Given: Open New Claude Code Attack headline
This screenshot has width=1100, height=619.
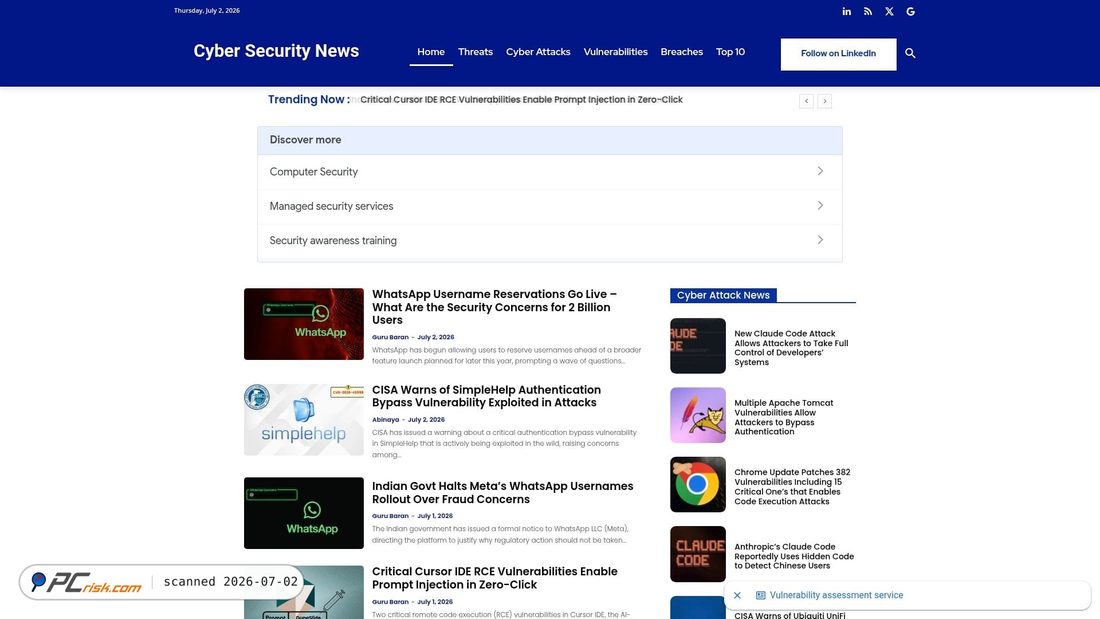Looking at the screenshot, I should pos(791,348).
